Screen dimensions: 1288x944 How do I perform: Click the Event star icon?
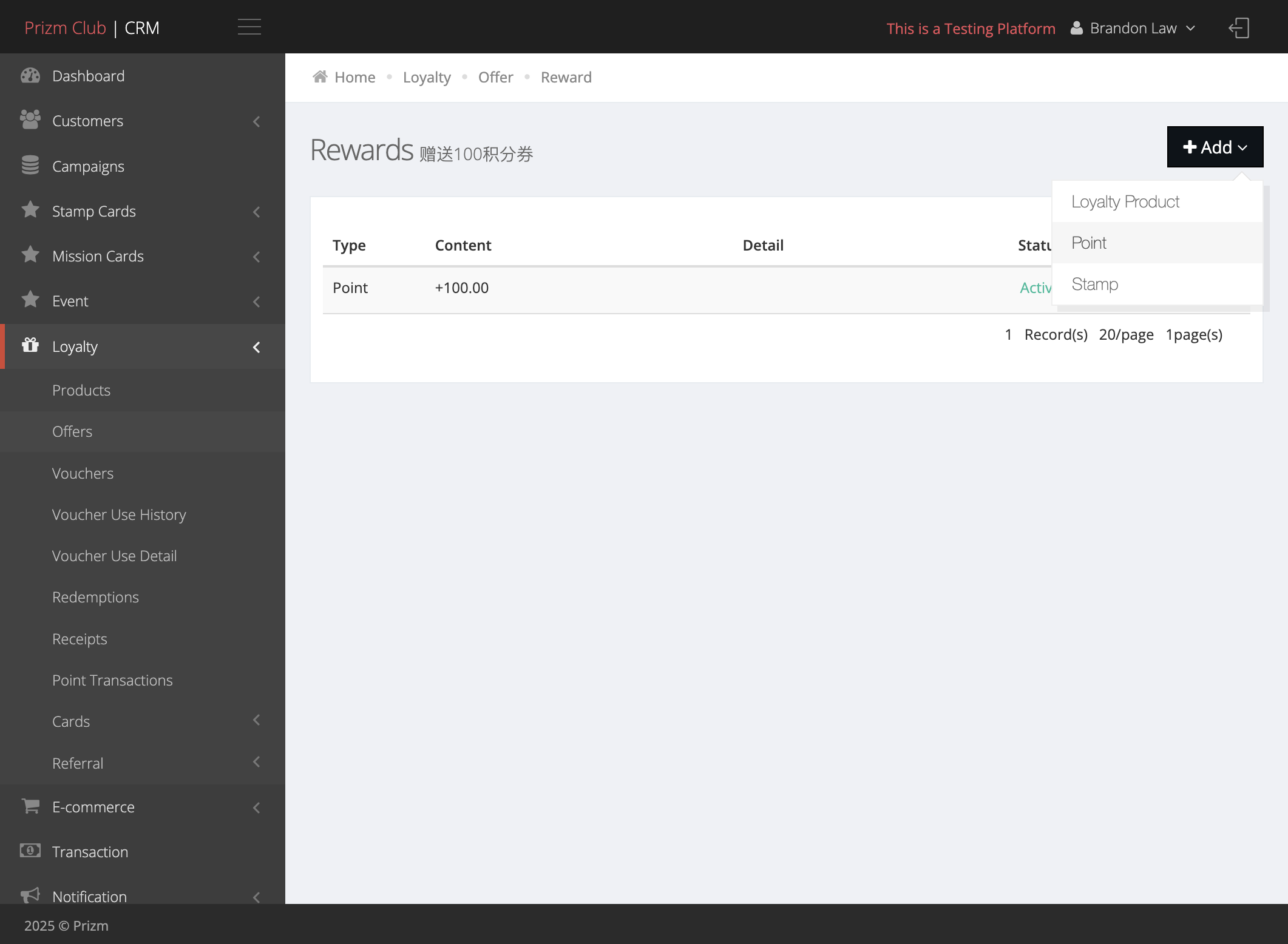pos(30,300)
